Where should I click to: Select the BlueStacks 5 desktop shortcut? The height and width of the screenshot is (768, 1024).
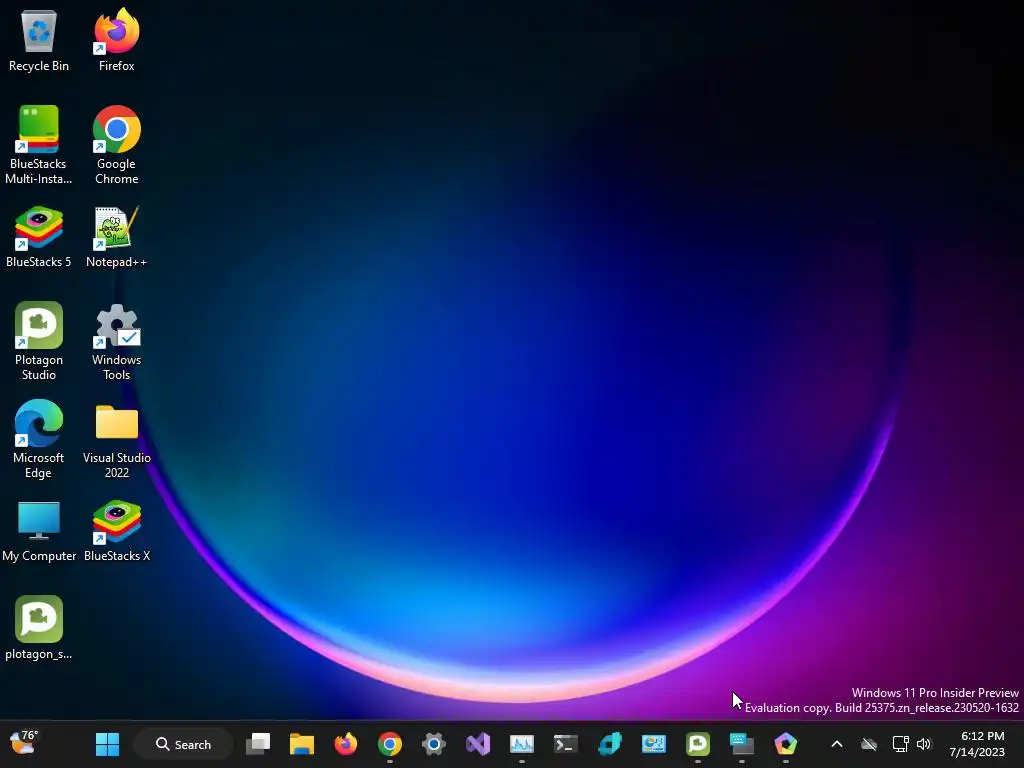click(39, 236)
